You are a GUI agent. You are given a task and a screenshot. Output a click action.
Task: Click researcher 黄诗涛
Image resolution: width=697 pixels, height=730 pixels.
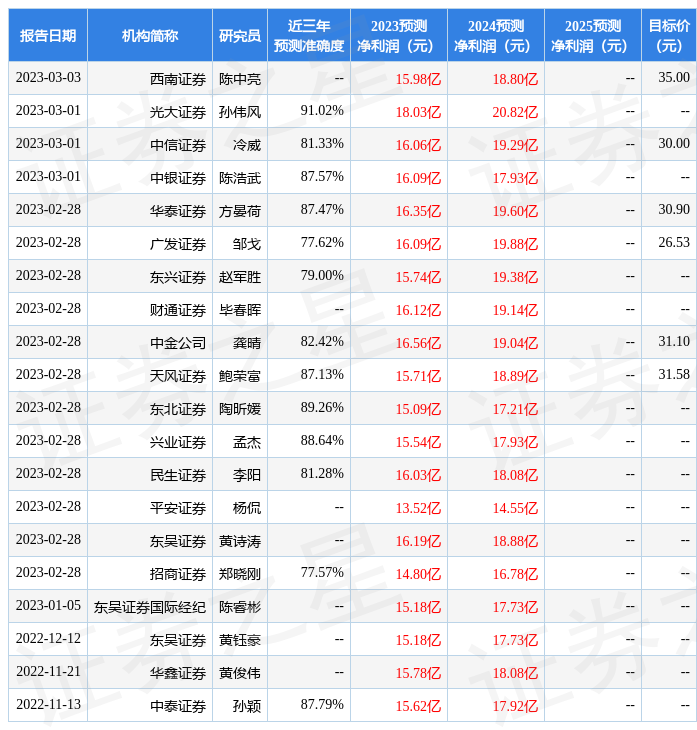240,541
